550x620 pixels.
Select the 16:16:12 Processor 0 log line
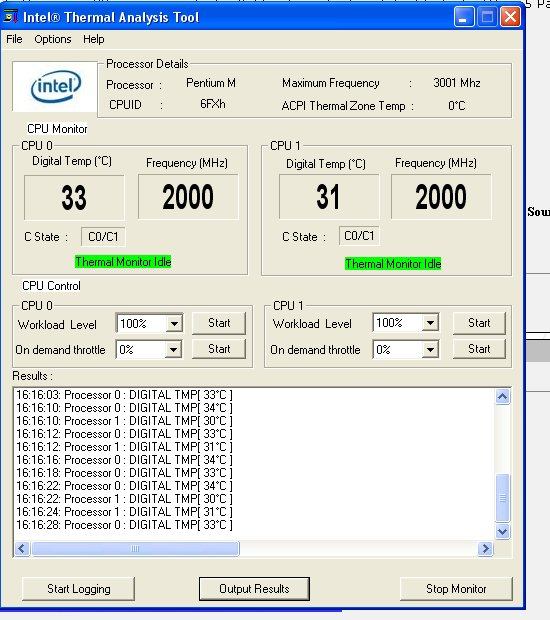(124, 434)
